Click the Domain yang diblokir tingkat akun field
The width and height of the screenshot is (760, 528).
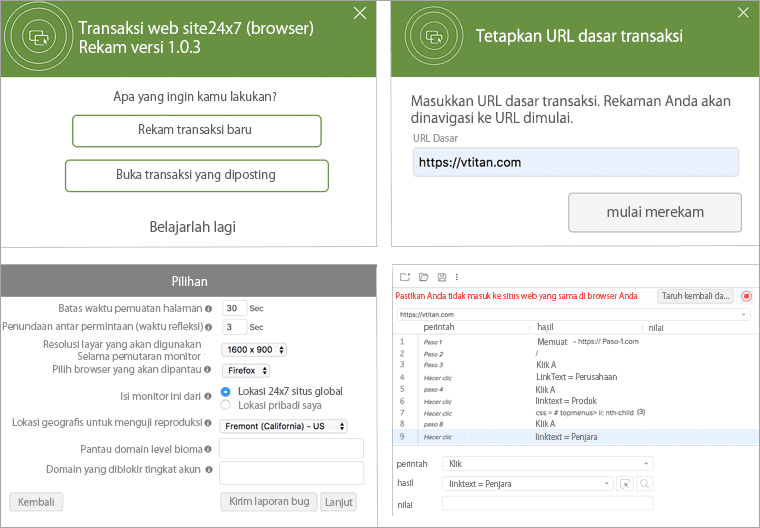(291, 473)
